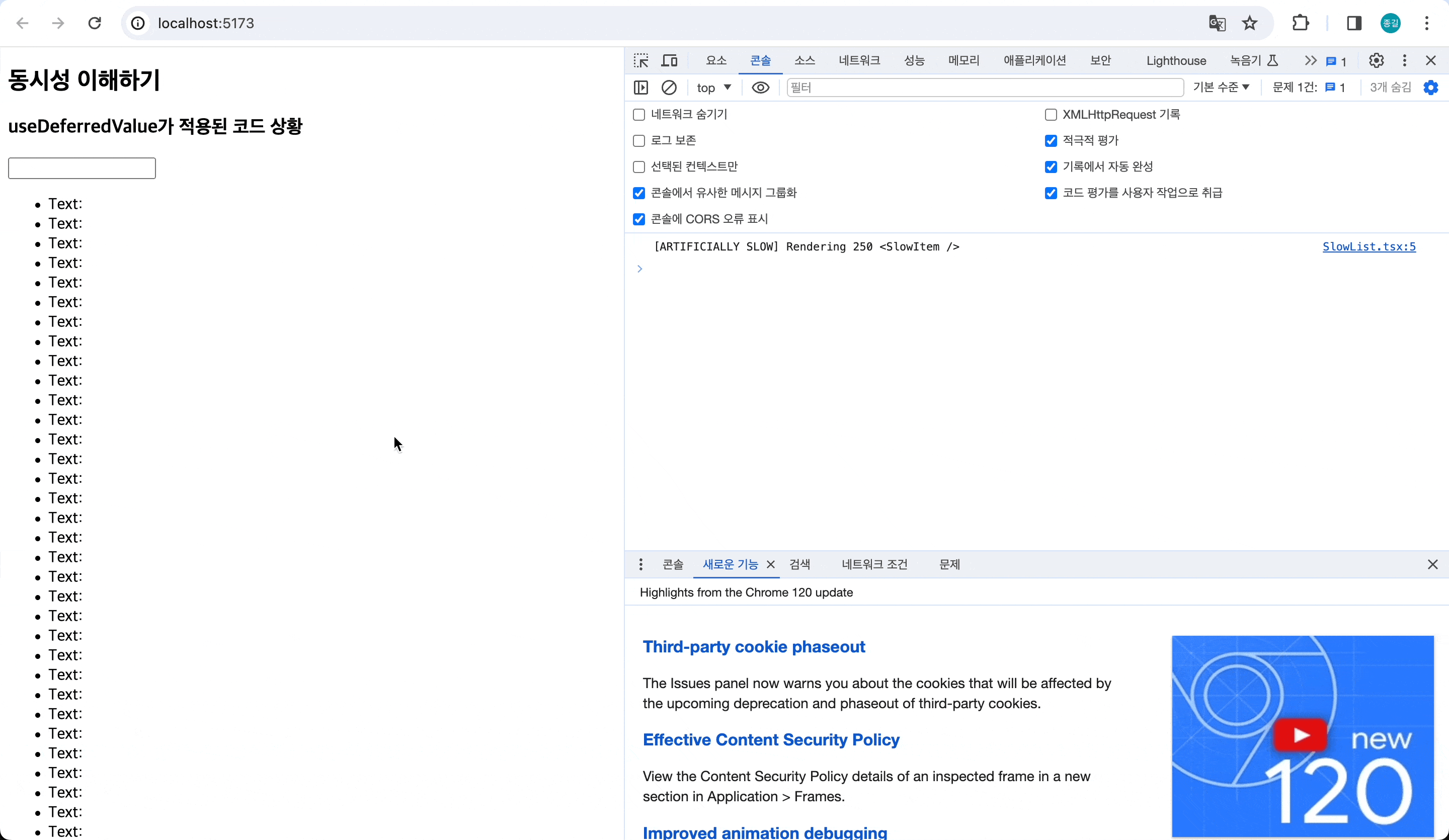
Task: Check the 네트워크 숨기기 checkbox
Action: pyautogui.click(x=639, y=114)
